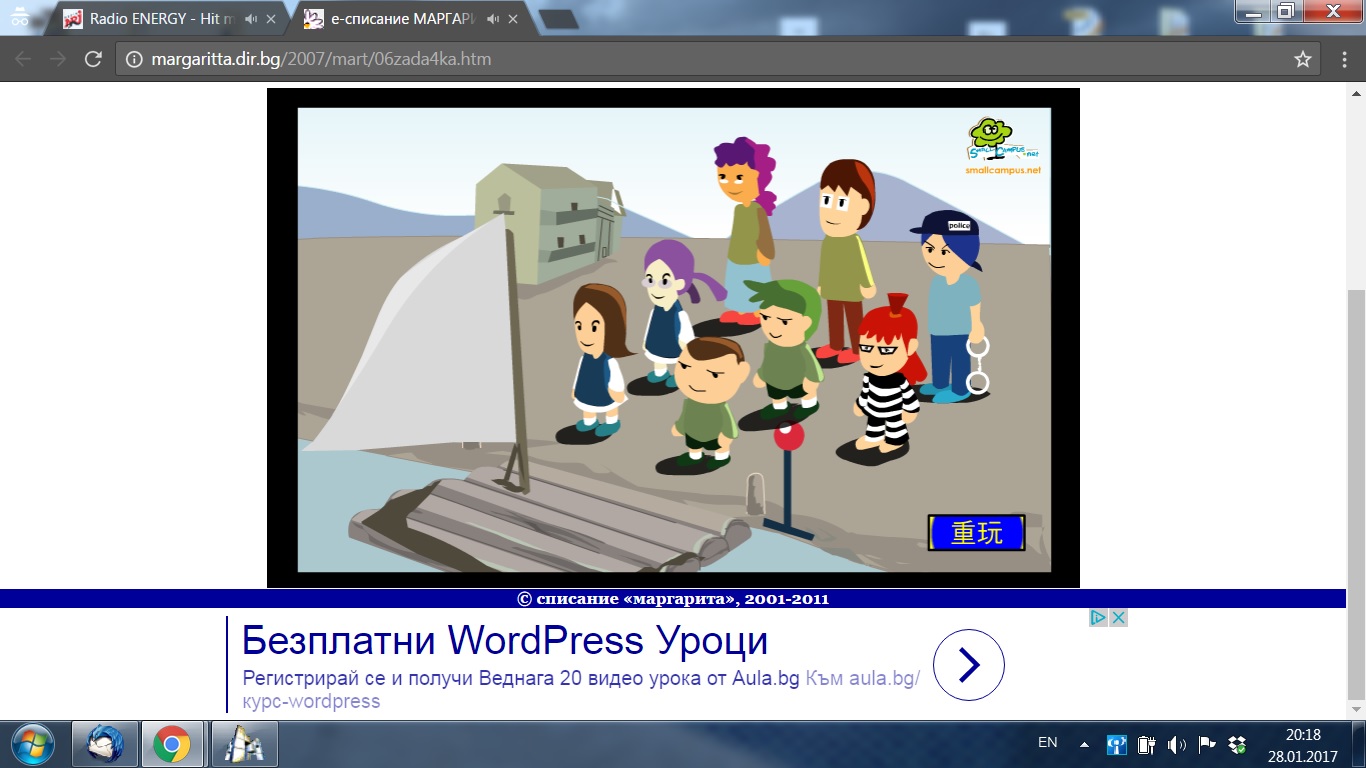This screenshot has height=768, width=1366.
Task: Click the address bar URL field
Action: (x=700, y=59)
